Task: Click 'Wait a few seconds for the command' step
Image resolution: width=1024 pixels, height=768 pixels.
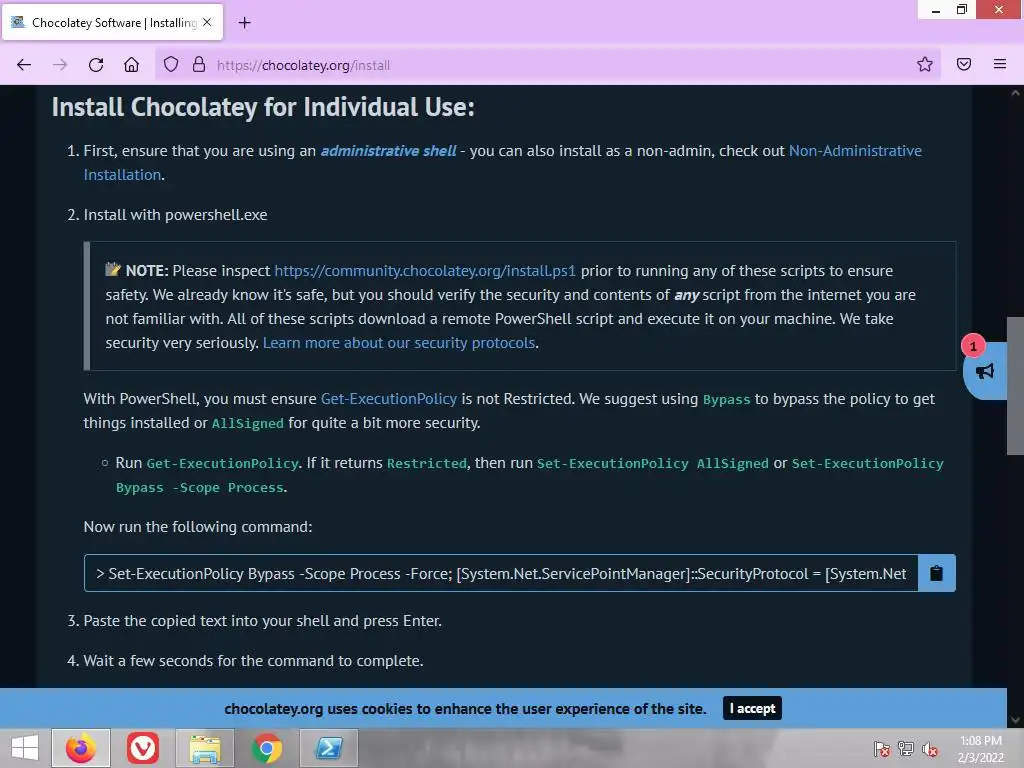Action: click(253, 661)
